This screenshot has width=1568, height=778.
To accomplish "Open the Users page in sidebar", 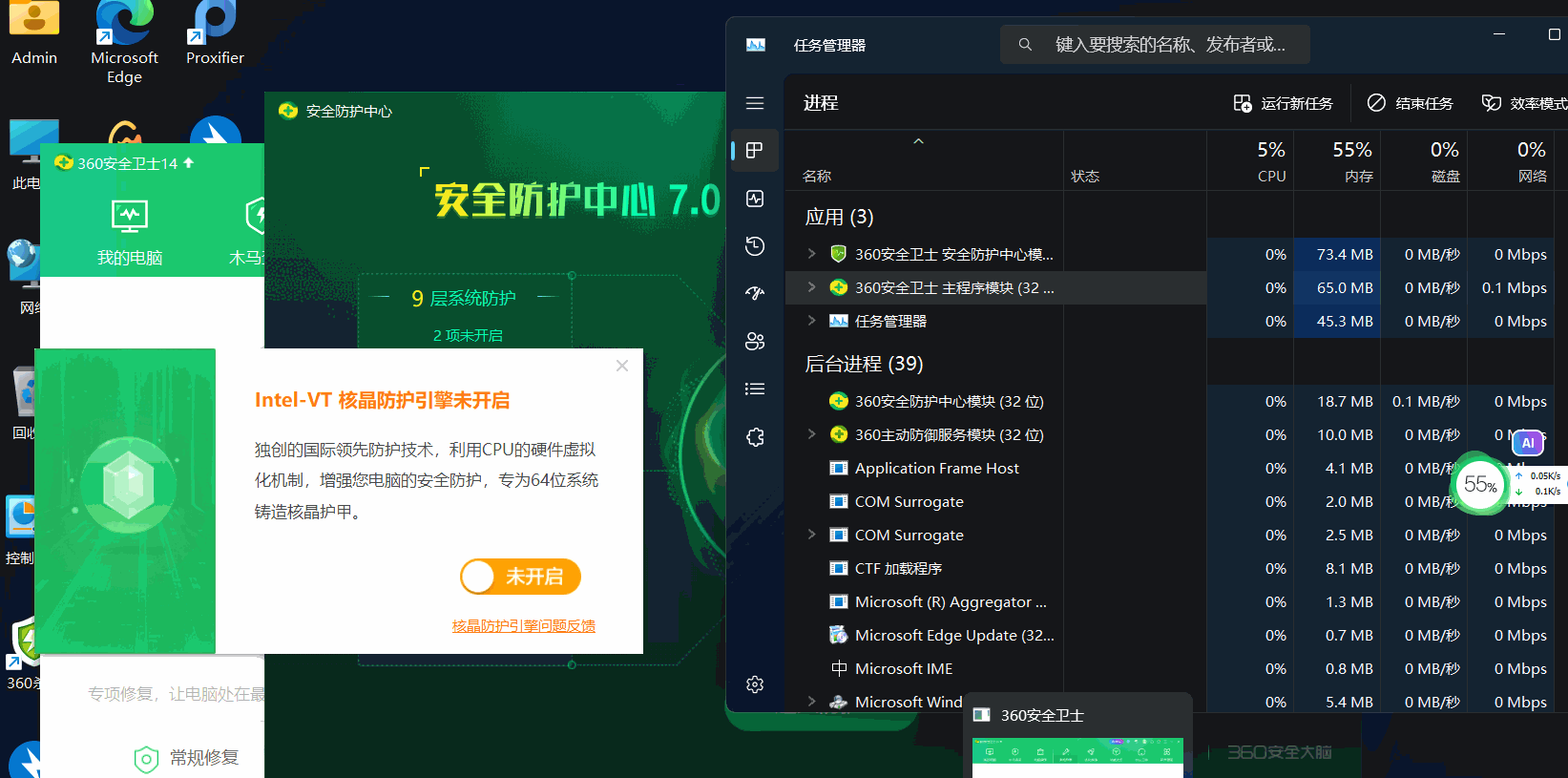I will pos(755,341).
